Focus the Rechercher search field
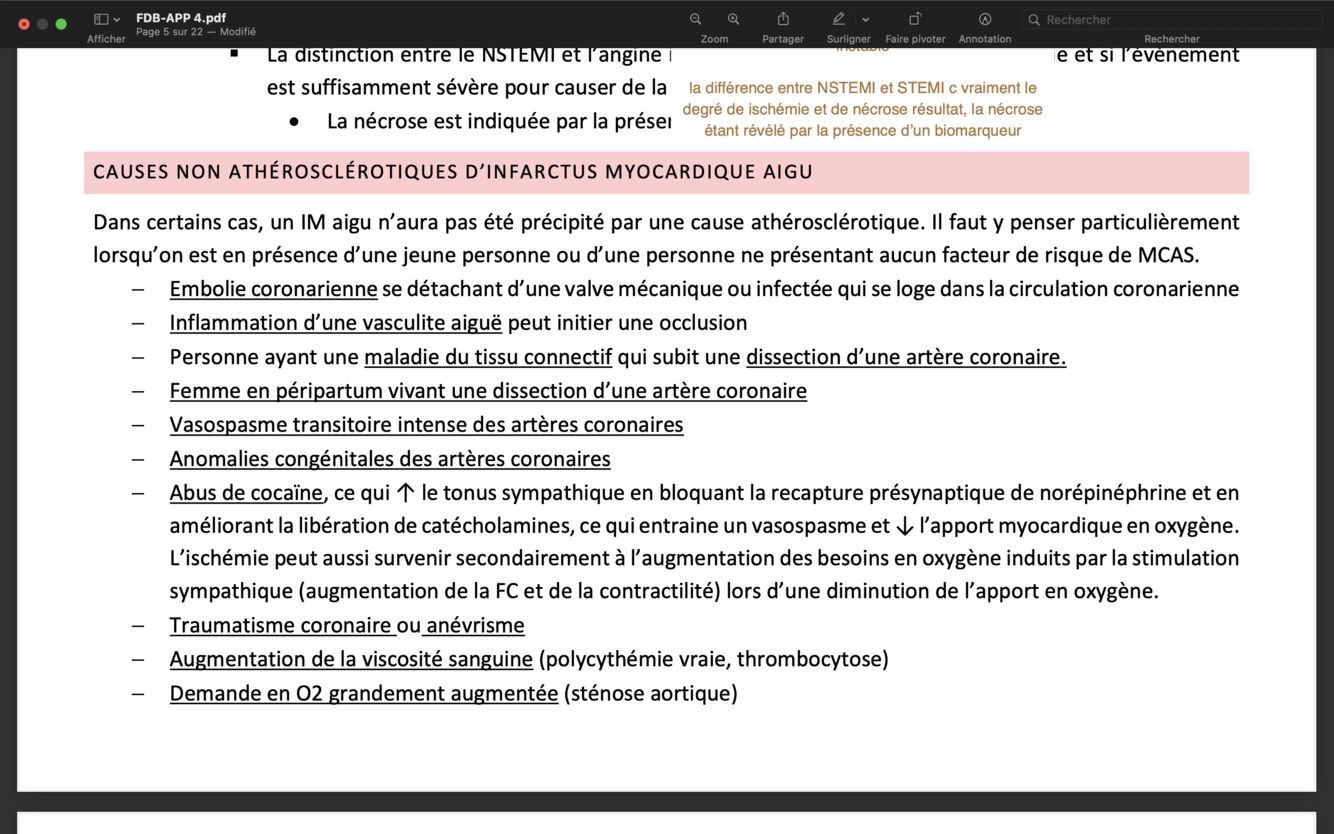The image size is (1334, 834). coord(1172,19)
